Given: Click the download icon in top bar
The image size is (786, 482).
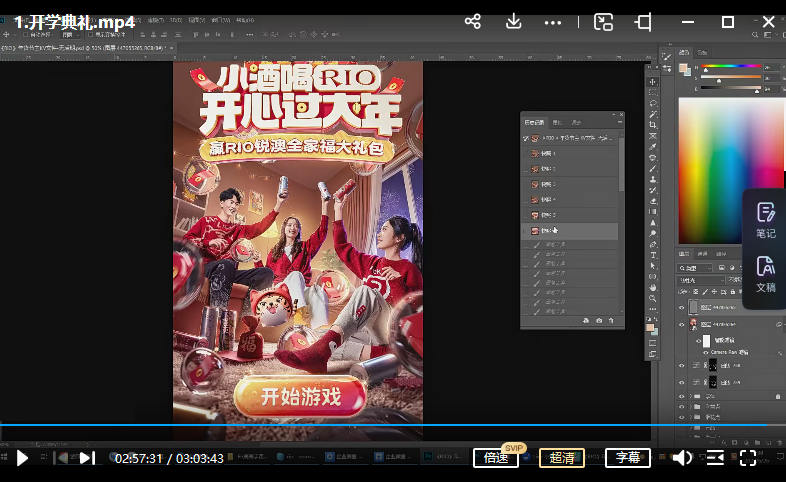Looking at the screenshot, I should coord(513,22).
